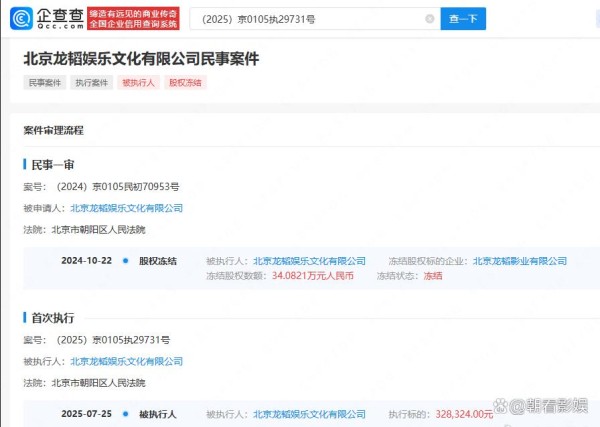Clear the search box with the X icon
The width and height of the screenshot is (600, 427).
pos(430,18)
